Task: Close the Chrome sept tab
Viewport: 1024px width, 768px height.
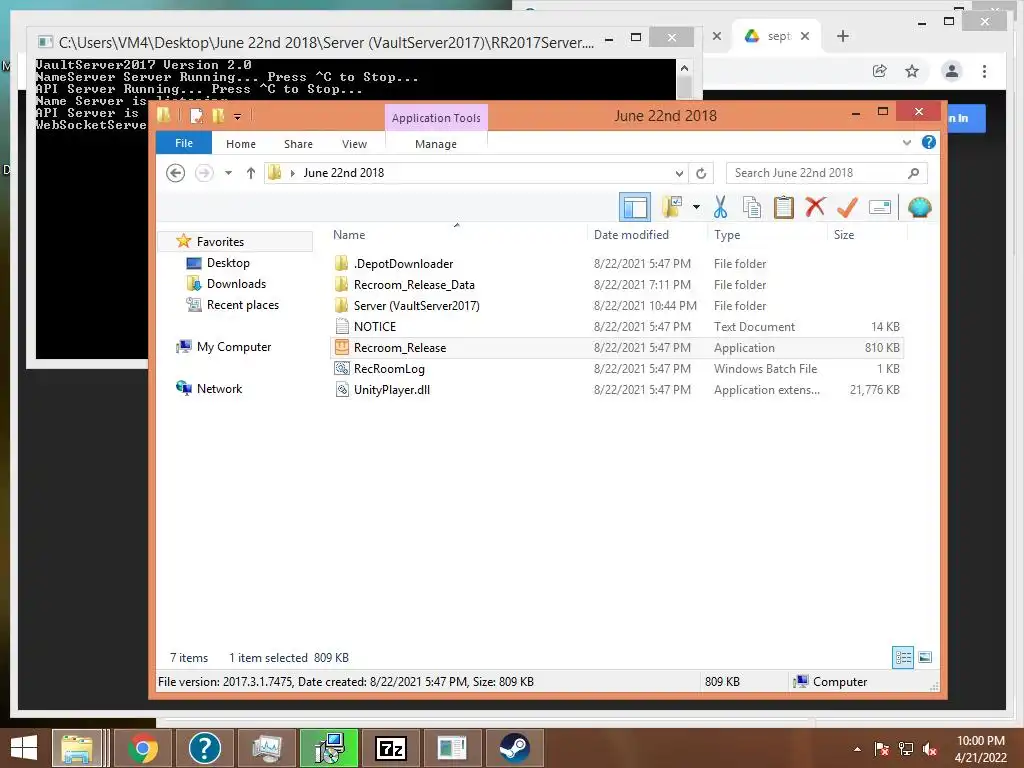Action: pyautogui.click(x=805, y=36)
